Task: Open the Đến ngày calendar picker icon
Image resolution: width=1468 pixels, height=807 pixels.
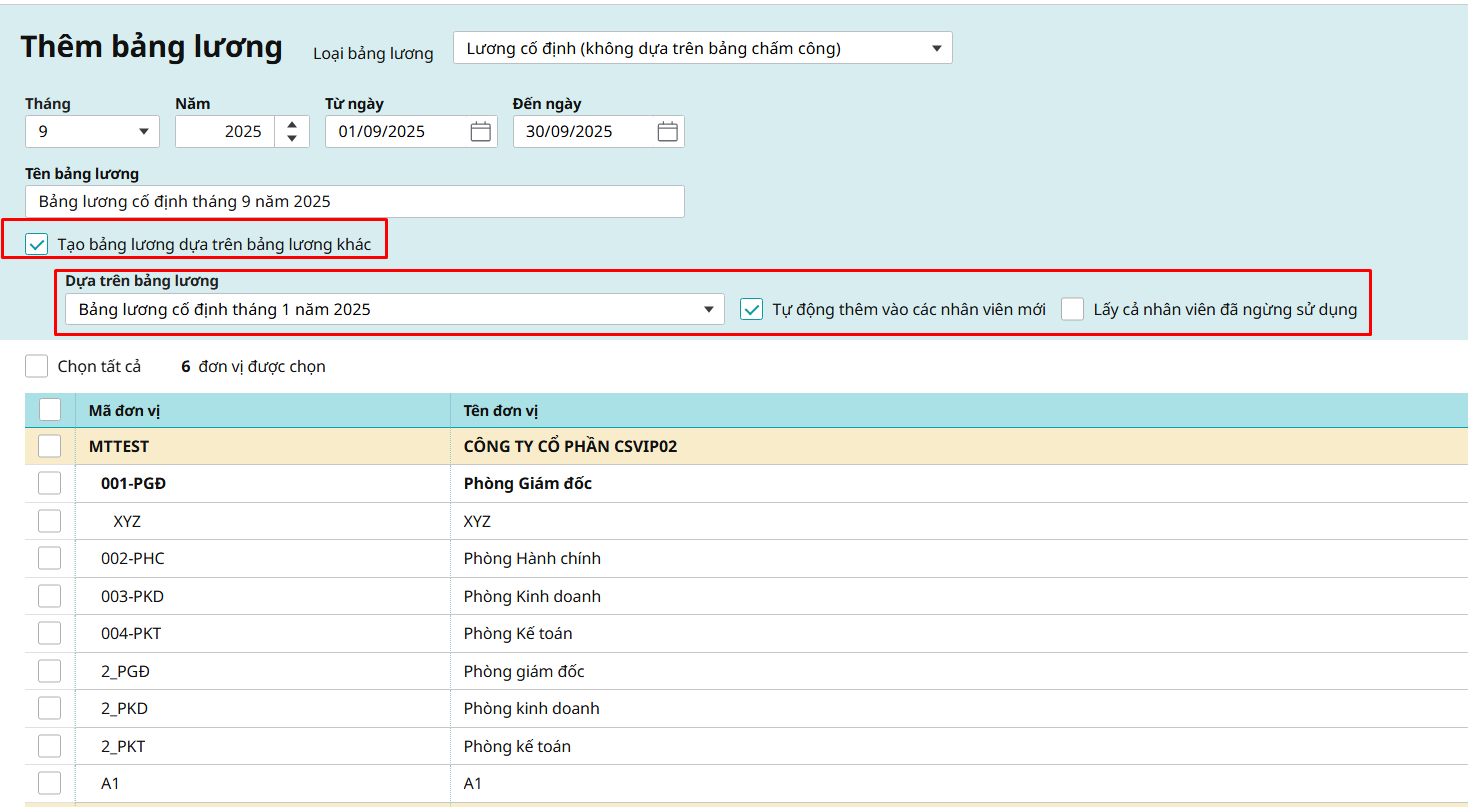Action: pyautogui.click(x=667, y=131)
